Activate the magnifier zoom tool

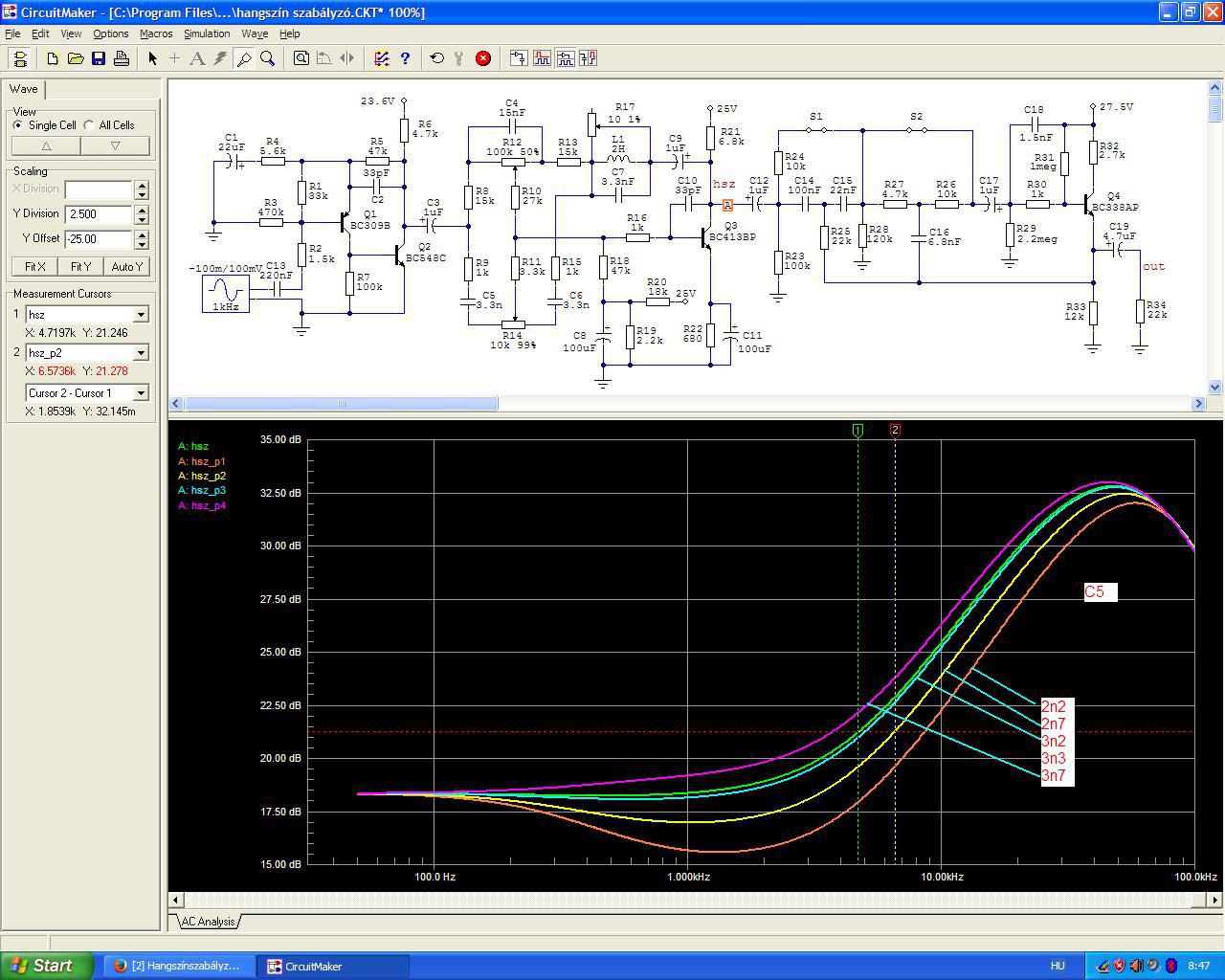point(268,58)
